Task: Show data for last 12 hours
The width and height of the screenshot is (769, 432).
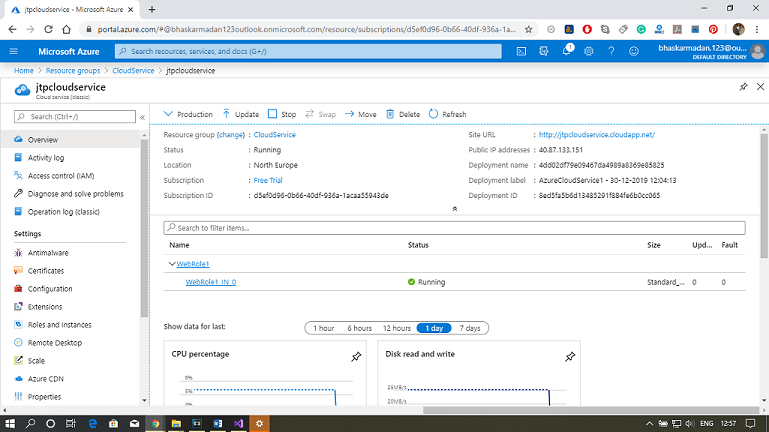Action: pos(397,328)
